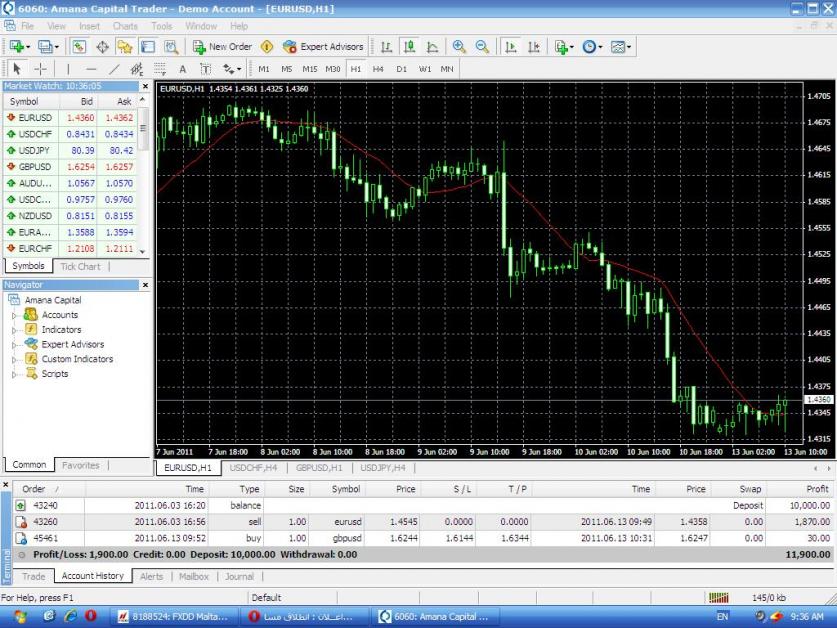Screen dimensions: 837x628
Task: Open the MetaEditor diamond icon
Action: pyautogui.click(x=267, y=47)
